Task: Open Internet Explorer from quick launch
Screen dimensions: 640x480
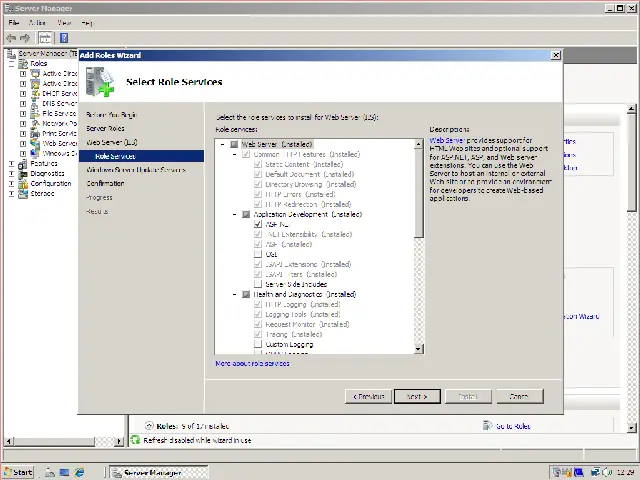Action: pos(79,472)
